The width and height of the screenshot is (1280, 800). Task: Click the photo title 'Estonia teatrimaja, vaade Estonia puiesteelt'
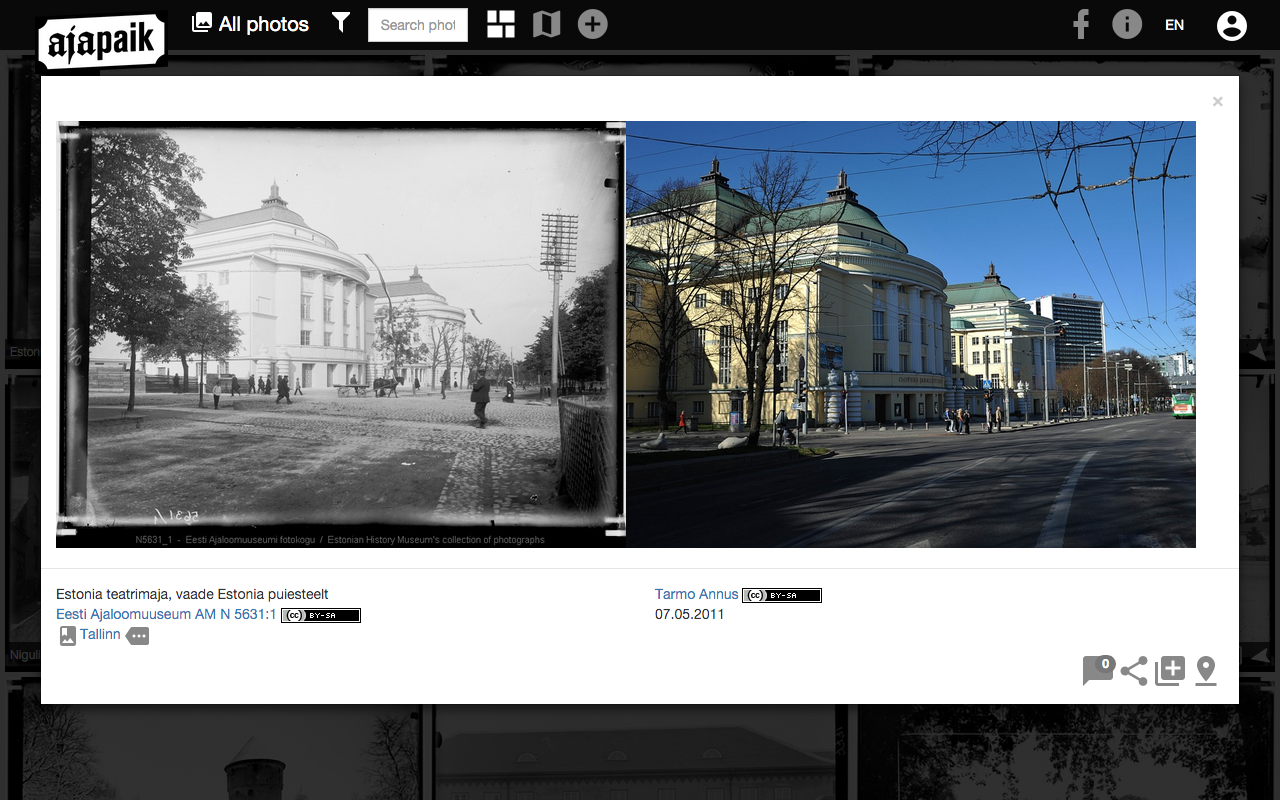[x=192, y=594]
